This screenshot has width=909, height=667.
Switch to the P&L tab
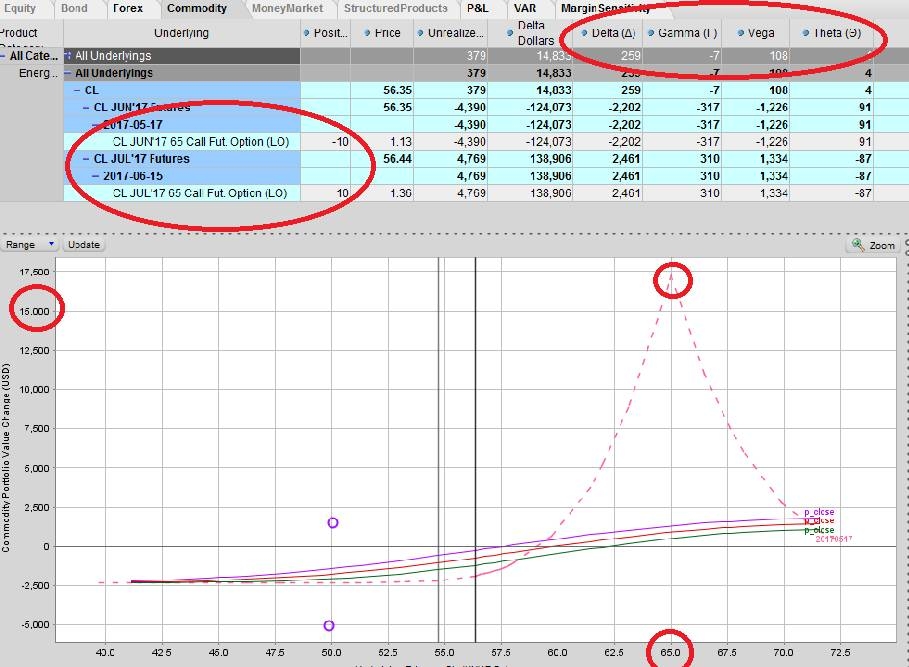tap(478, 9)
